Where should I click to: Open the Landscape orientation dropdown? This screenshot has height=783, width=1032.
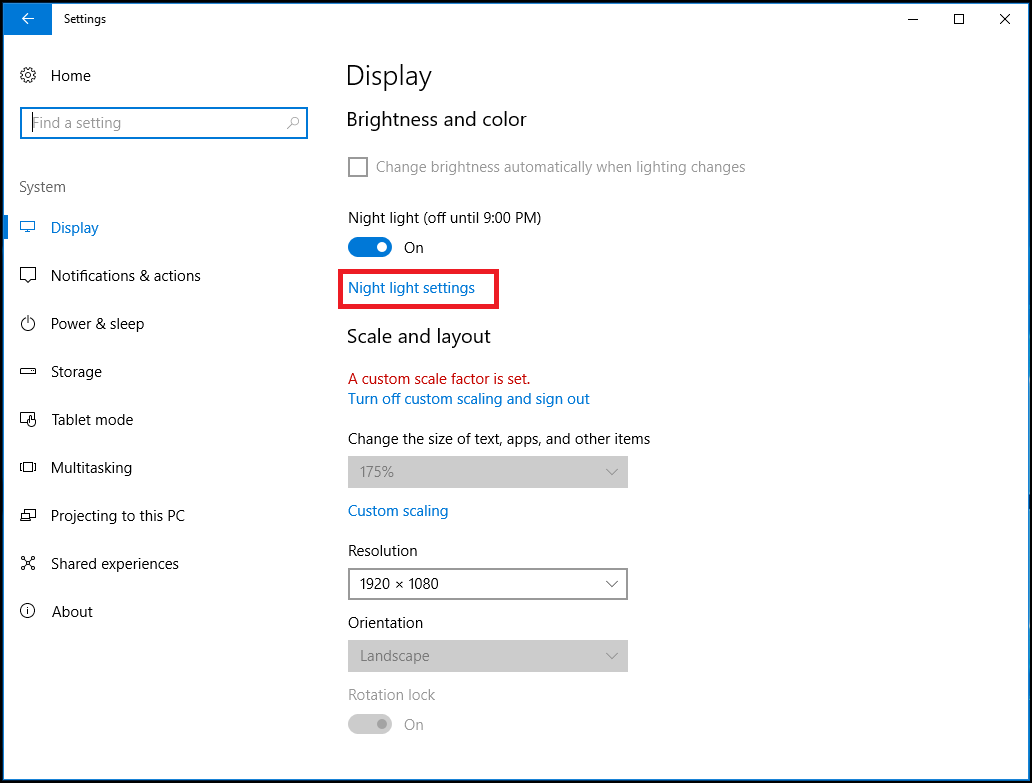tap(488, 656)
